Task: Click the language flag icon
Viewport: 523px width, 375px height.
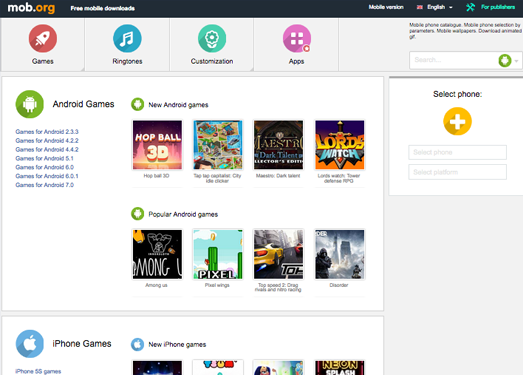Action: pos(420,7)
